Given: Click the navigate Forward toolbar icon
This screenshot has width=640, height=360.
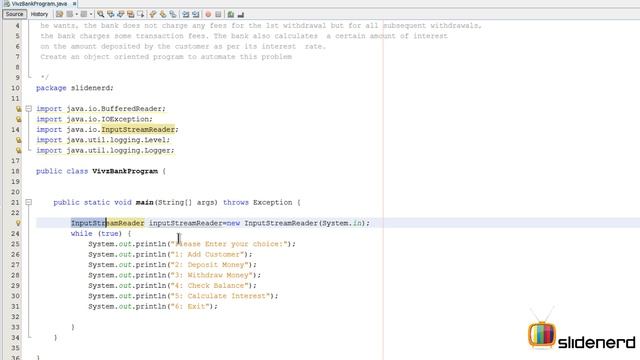Looking at the screenshot, I should click(x=84, y=14).
